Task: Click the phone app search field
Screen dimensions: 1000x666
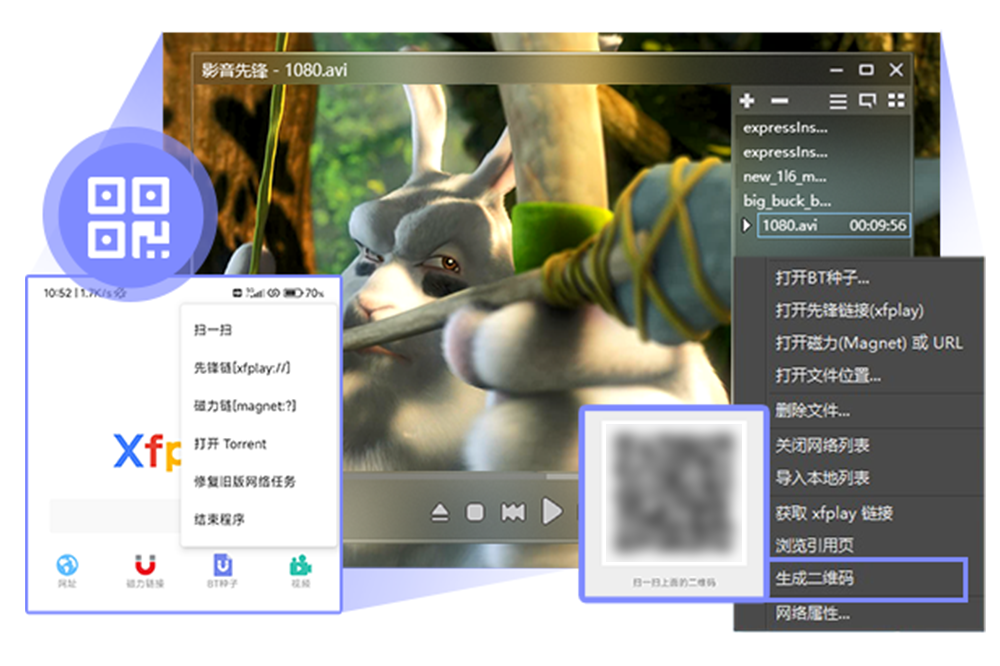Action: tap(116, 515)
